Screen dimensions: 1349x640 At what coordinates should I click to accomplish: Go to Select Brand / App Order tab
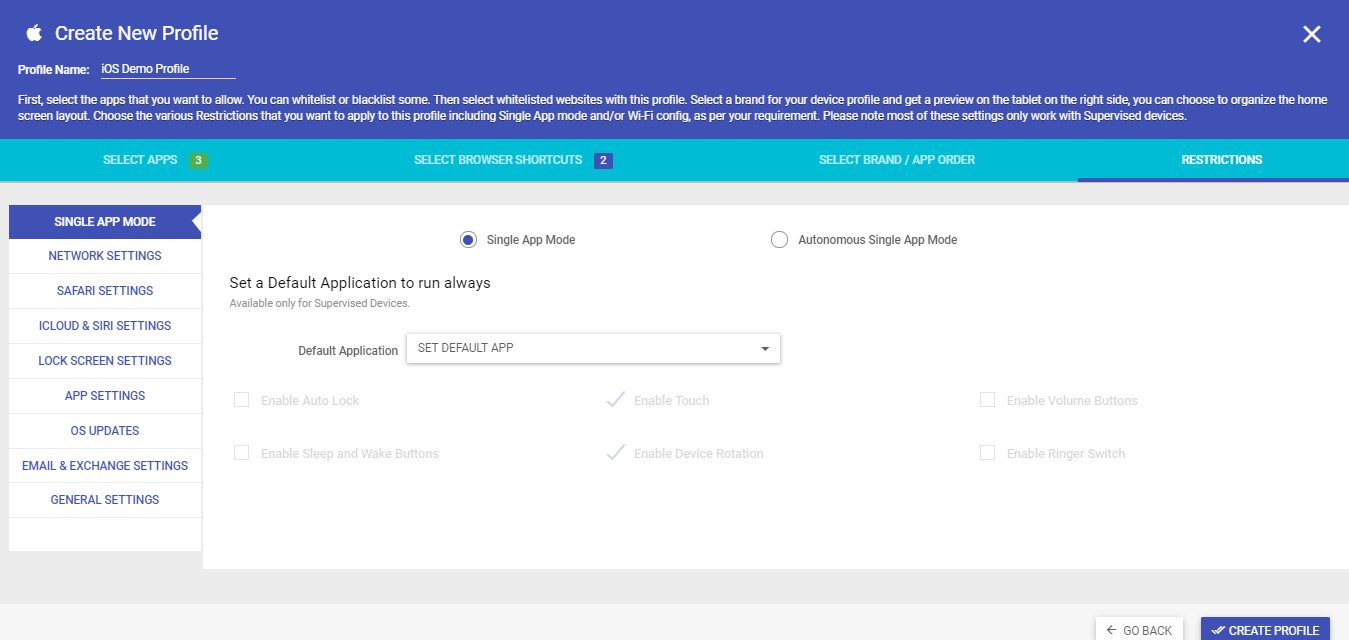coord(897,160)
